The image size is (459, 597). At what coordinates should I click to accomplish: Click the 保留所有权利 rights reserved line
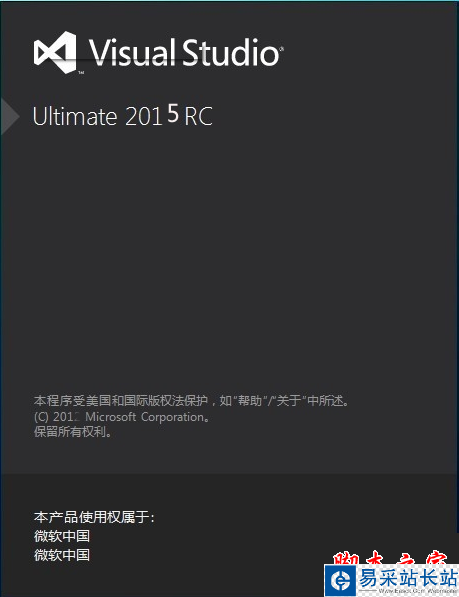(73, 432)
